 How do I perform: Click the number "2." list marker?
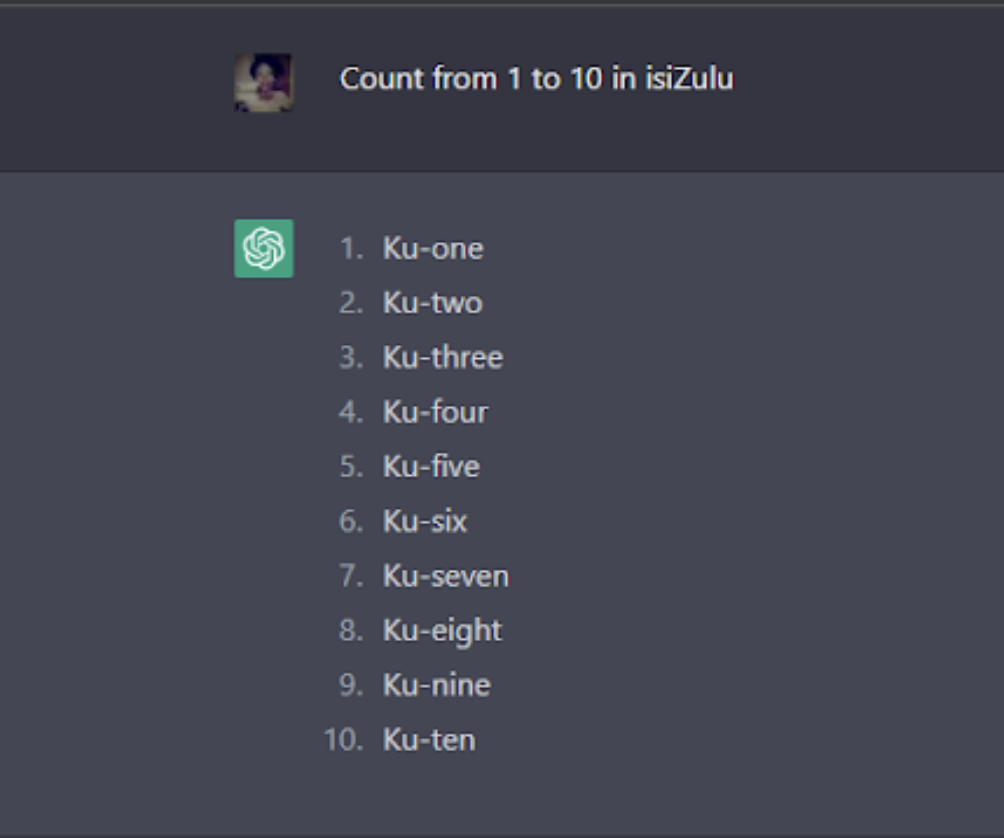point(351,303)
